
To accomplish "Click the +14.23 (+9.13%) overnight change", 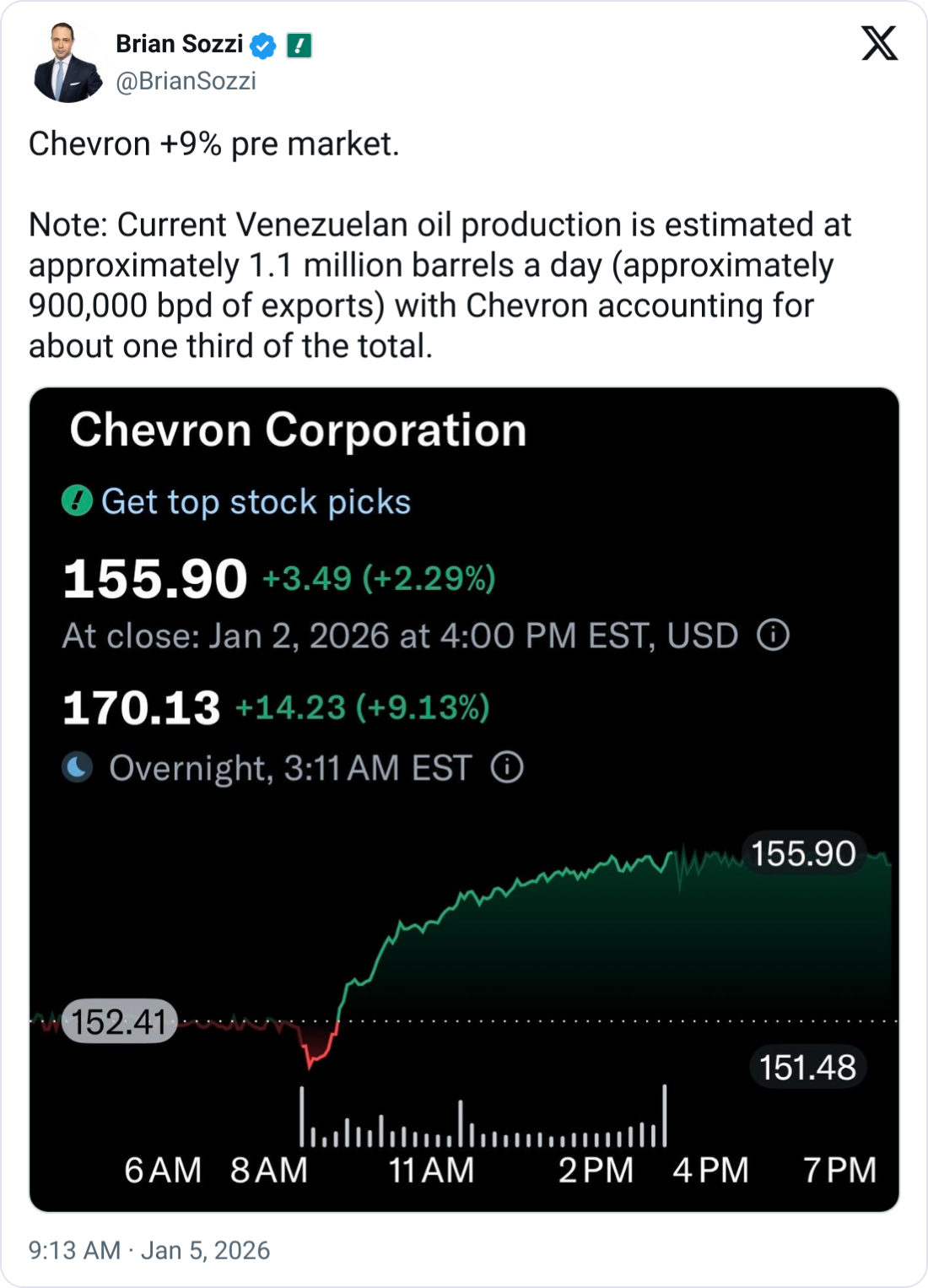I will click(x=362, y=707).
